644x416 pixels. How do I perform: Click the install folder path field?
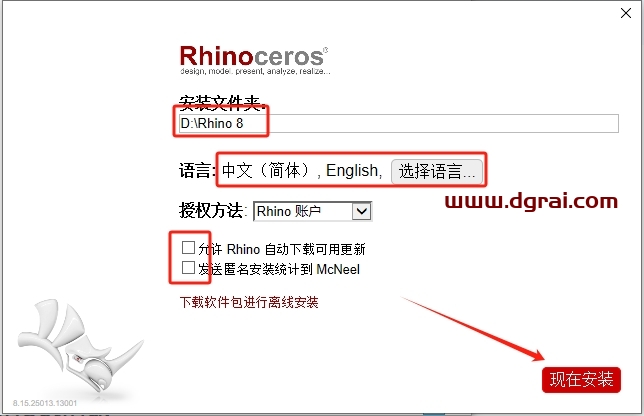click(398, 124)
